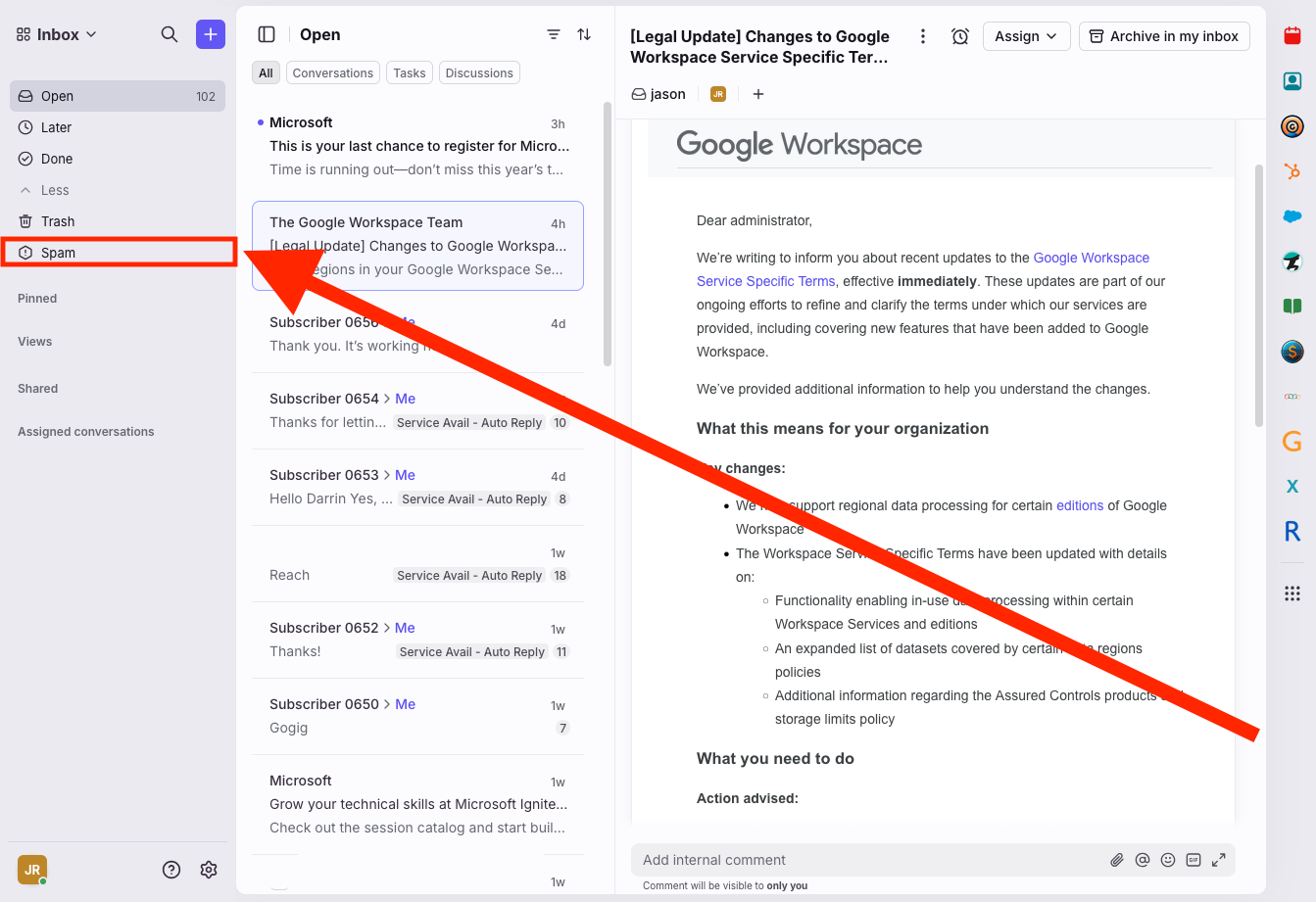
Task: Expand the Inbox workspace dropdown
Action: click(57, 34)
